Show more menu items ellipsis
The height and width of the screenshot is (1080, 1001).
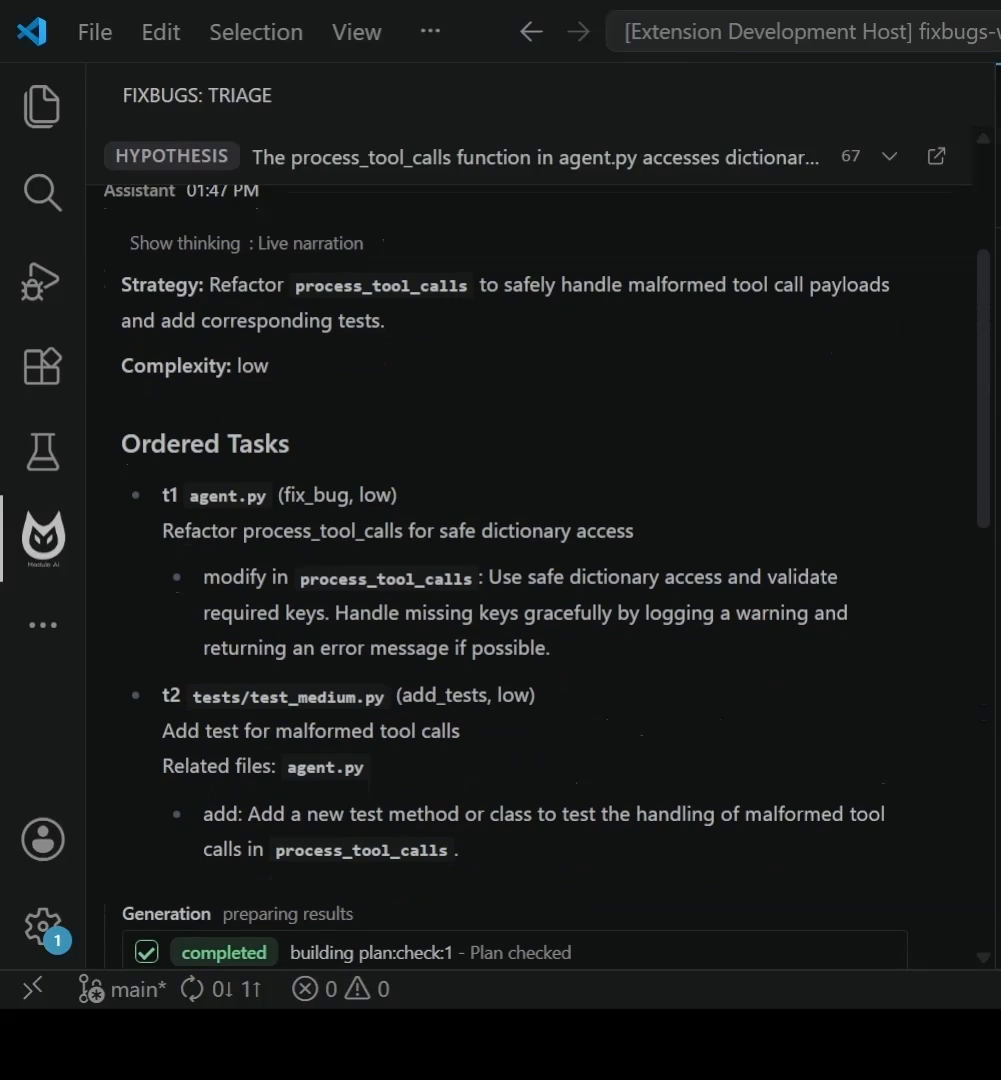[x=430, y=31]
